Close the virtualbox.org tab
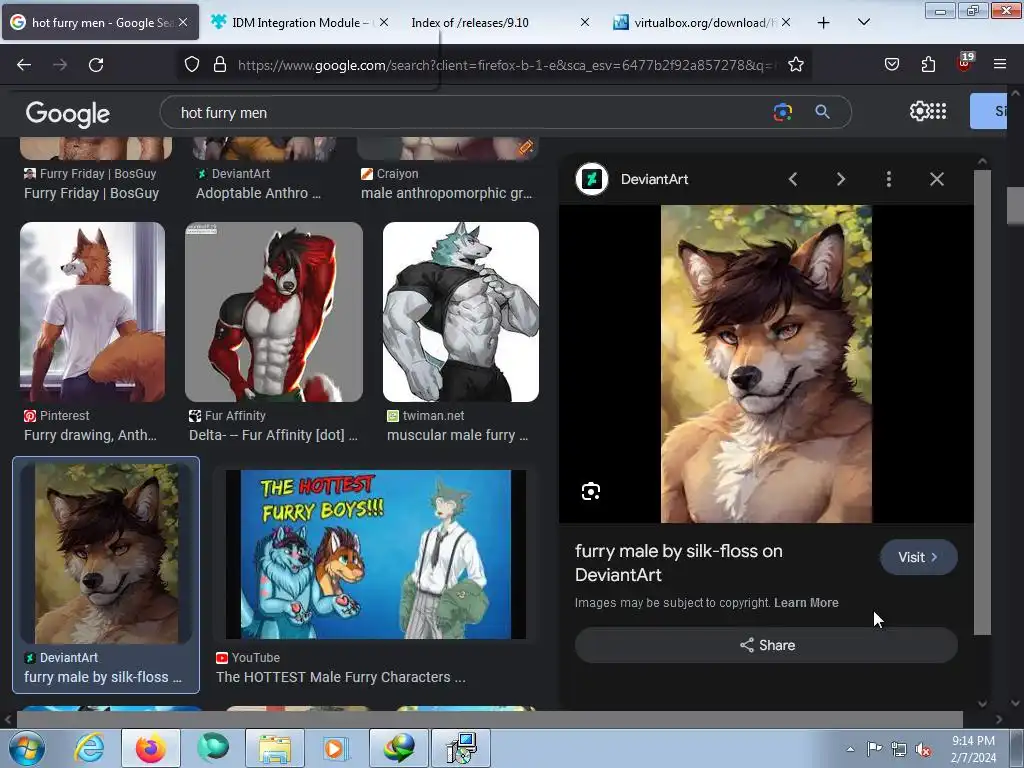This screenshot has height=768, width=1024. (x=786, y=22)
